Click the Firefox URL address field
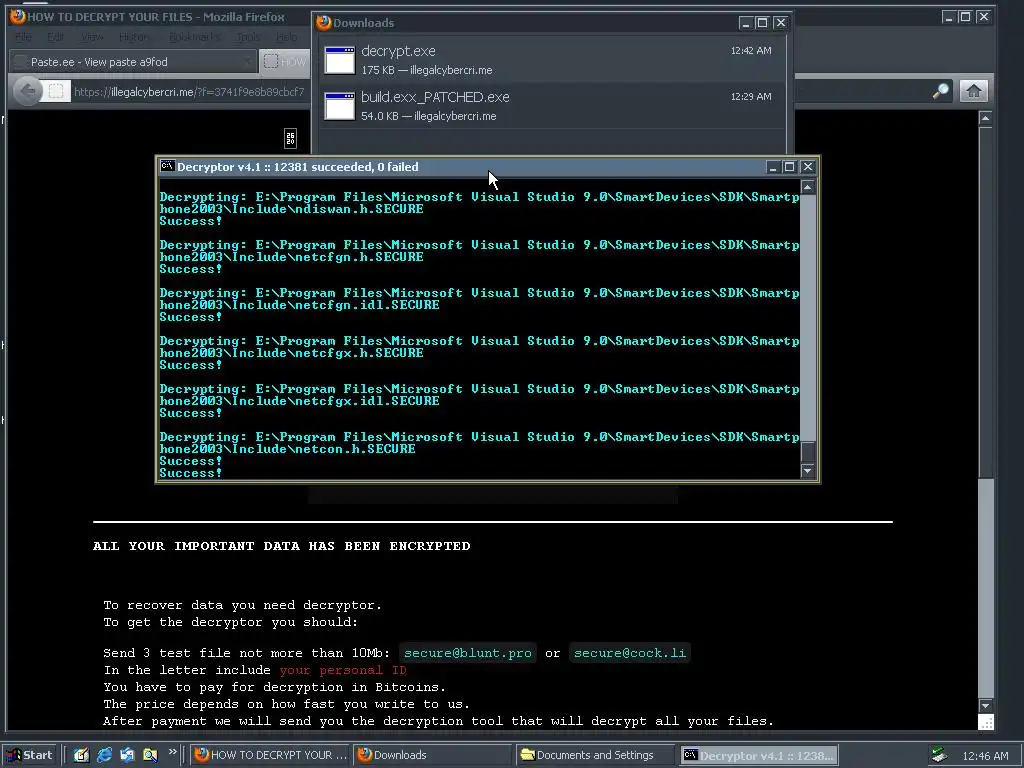This screenshot has height=768, width=1024. point(189,92)
